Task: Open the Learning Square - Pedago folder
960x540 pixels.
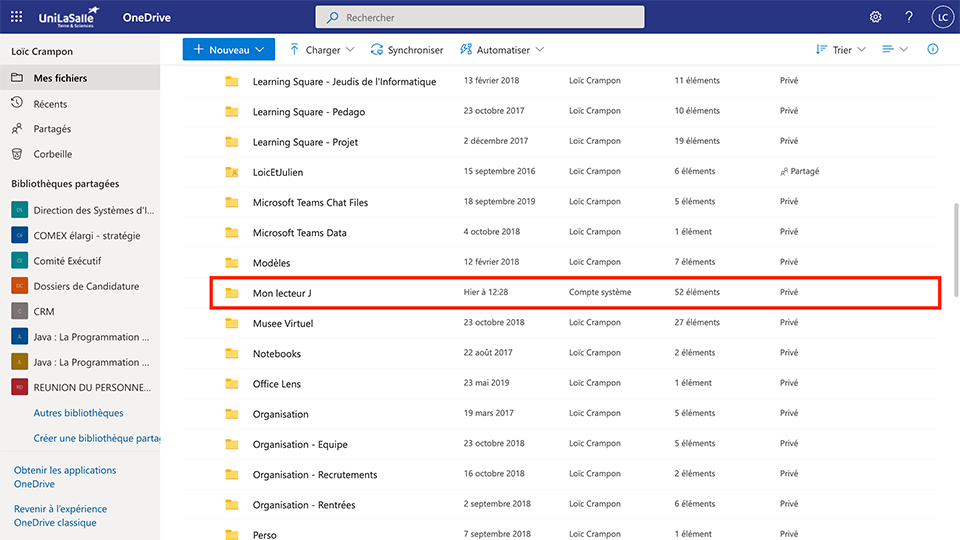Action: (309, 111)
